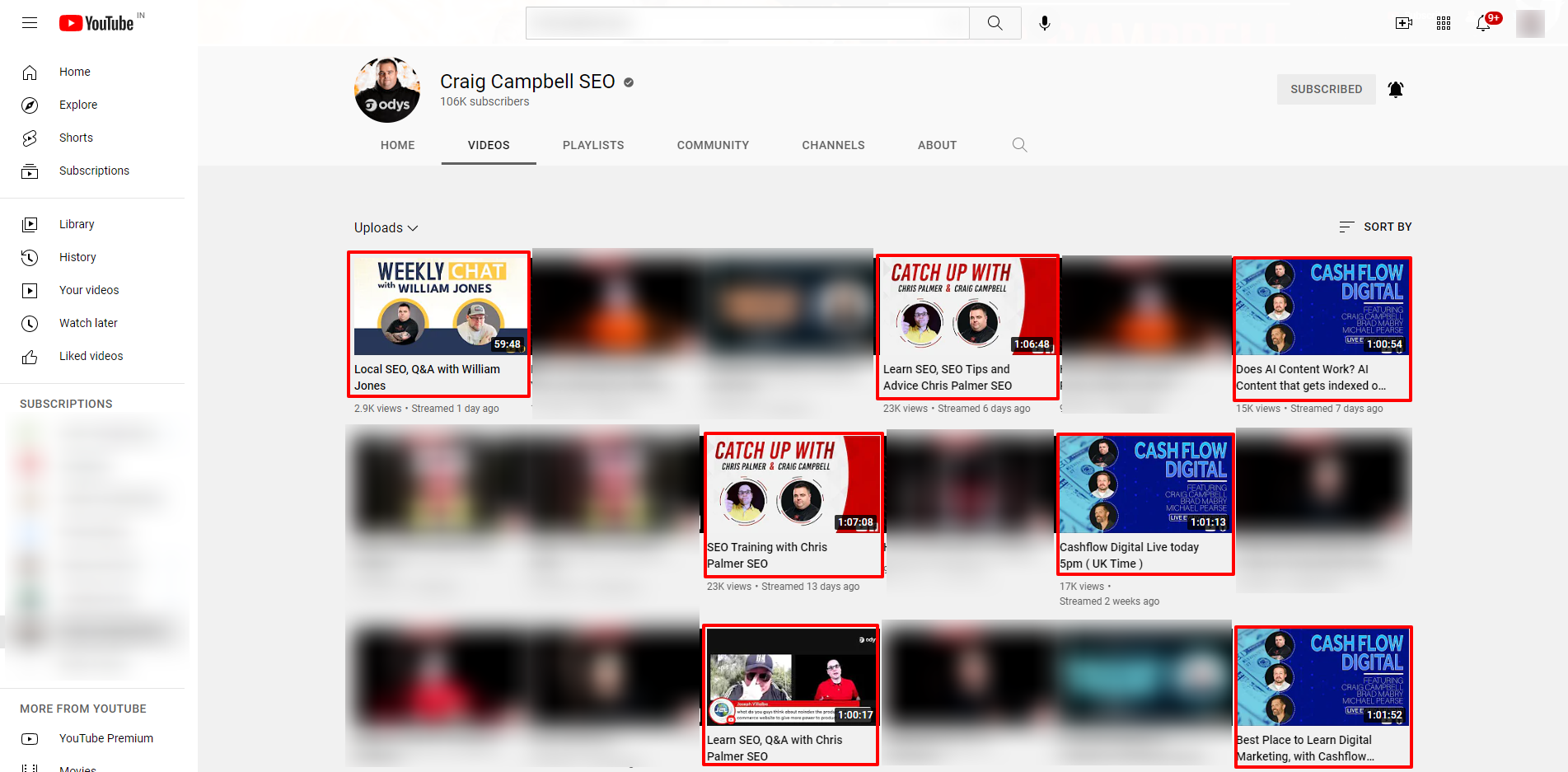This screenshot has height=772, width=1568.
Task: Click Shorts icon in sidebar
Action: point(30,138)
